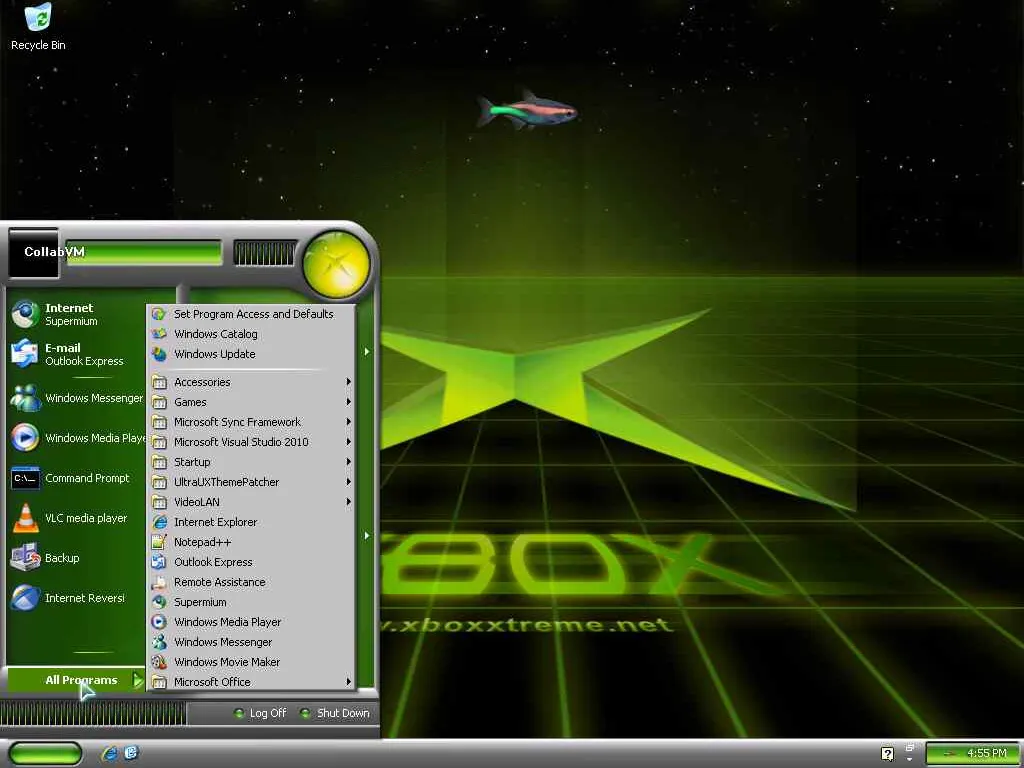Click the Log Off button

[x=260, y=713]
